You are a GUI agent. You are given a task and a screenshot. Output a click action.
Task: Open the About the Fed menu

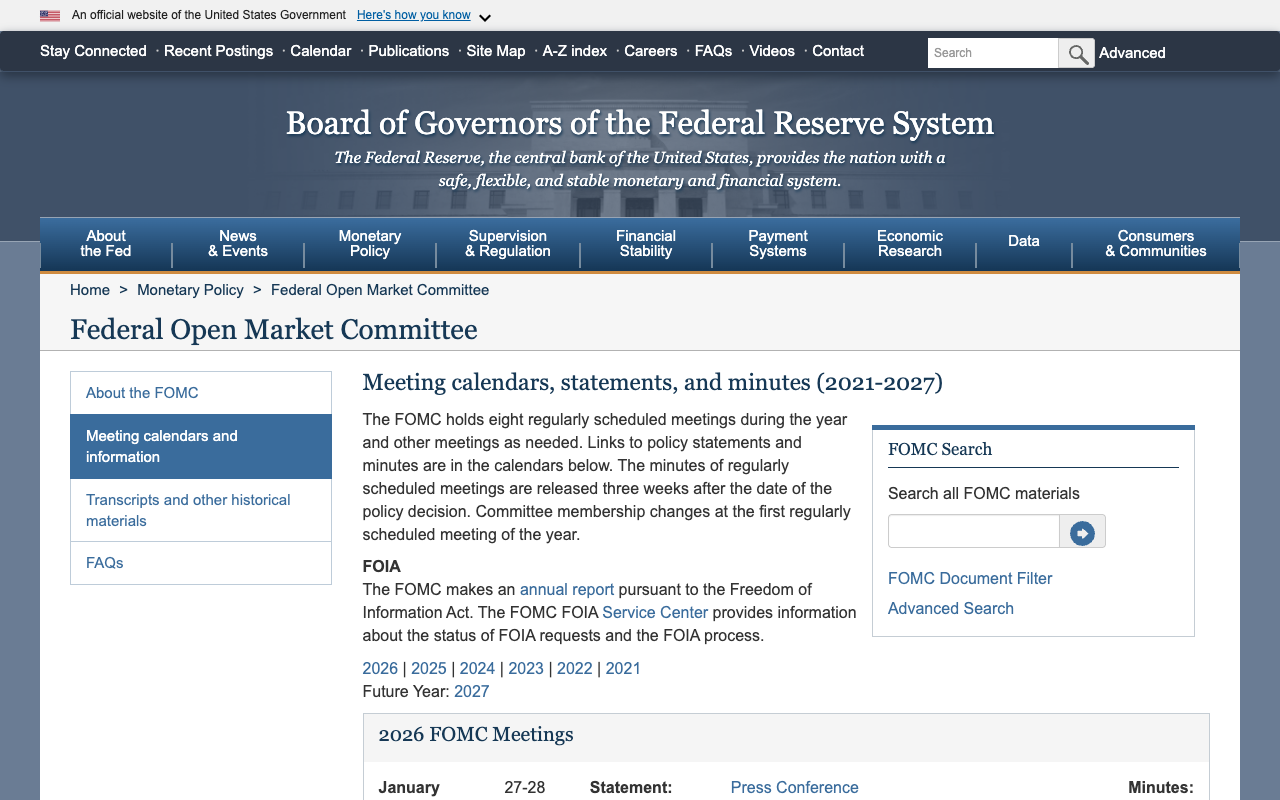[106, 243]
